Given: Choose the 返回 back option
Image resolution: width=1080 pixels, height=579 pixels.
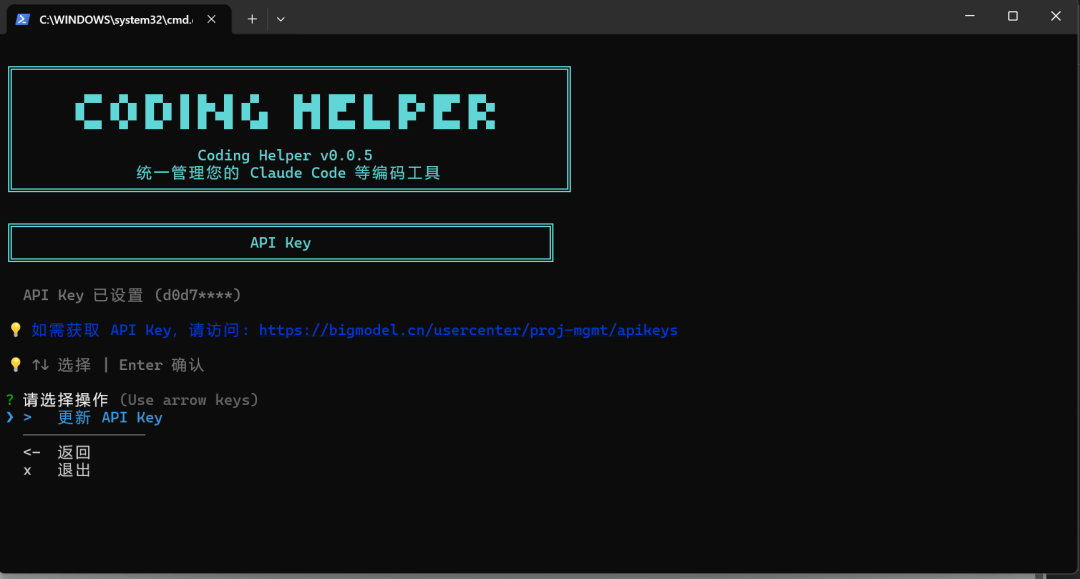Looking at the screenshot, I should (74, 452).
